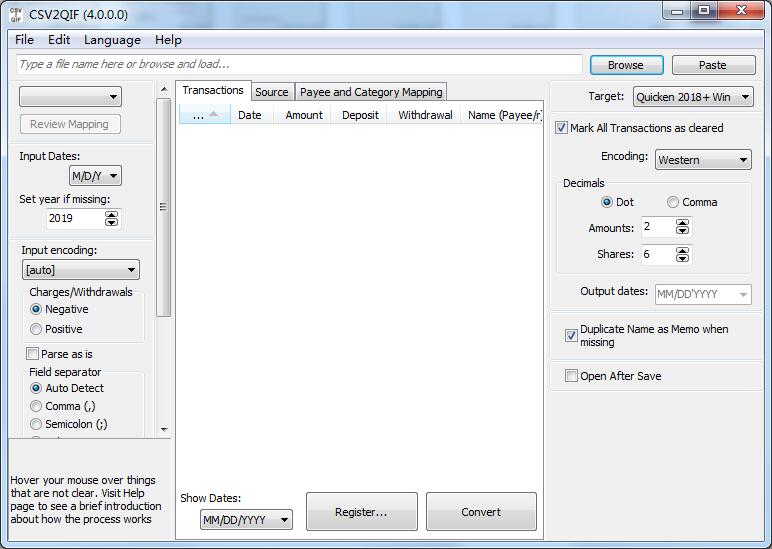The image size is (772, 549).
Task: Open the Encoding Western dropdown
Action: [x=703, y=160]
